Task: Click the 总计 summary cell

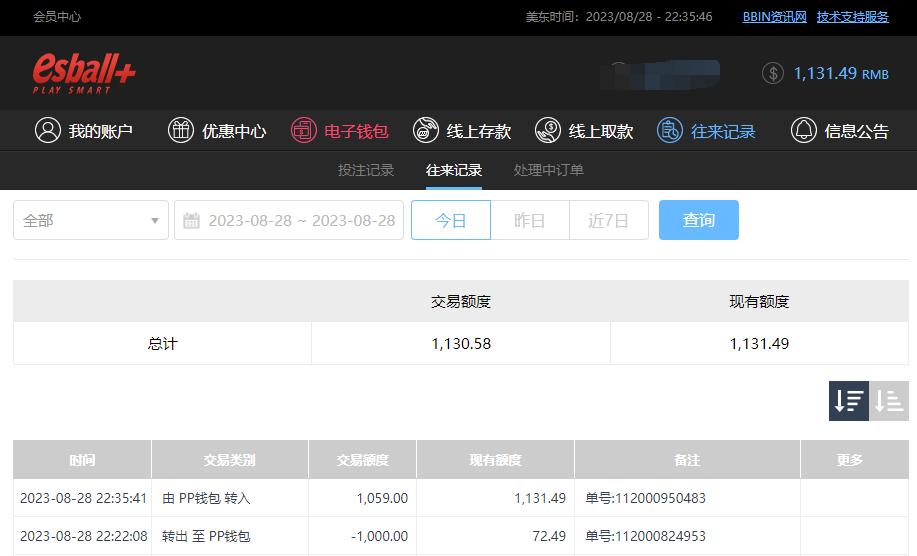Action: [163, 344]
